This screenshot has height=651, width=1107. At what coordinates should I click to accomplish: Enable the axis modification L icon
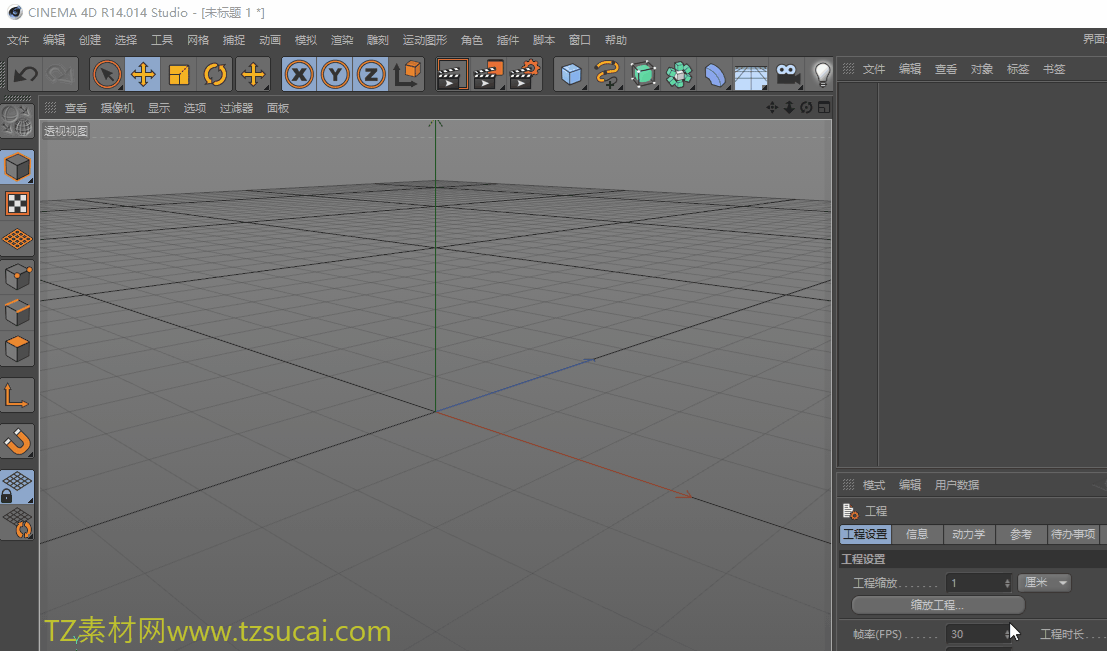click(x=17, y=396)
